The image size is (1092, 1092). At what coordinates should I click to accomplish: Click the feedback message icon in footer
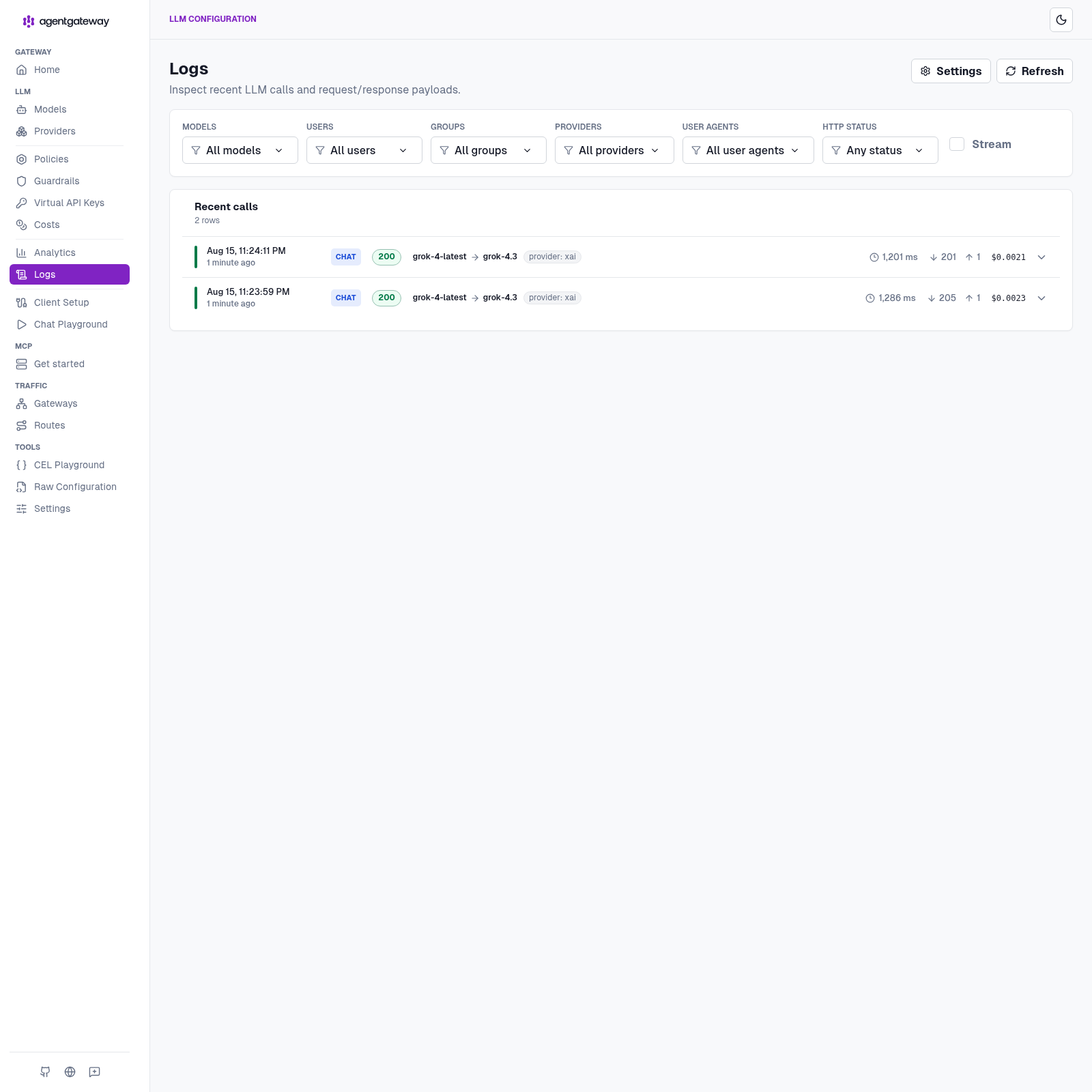pyautogui.click(x=95, y=1072)
